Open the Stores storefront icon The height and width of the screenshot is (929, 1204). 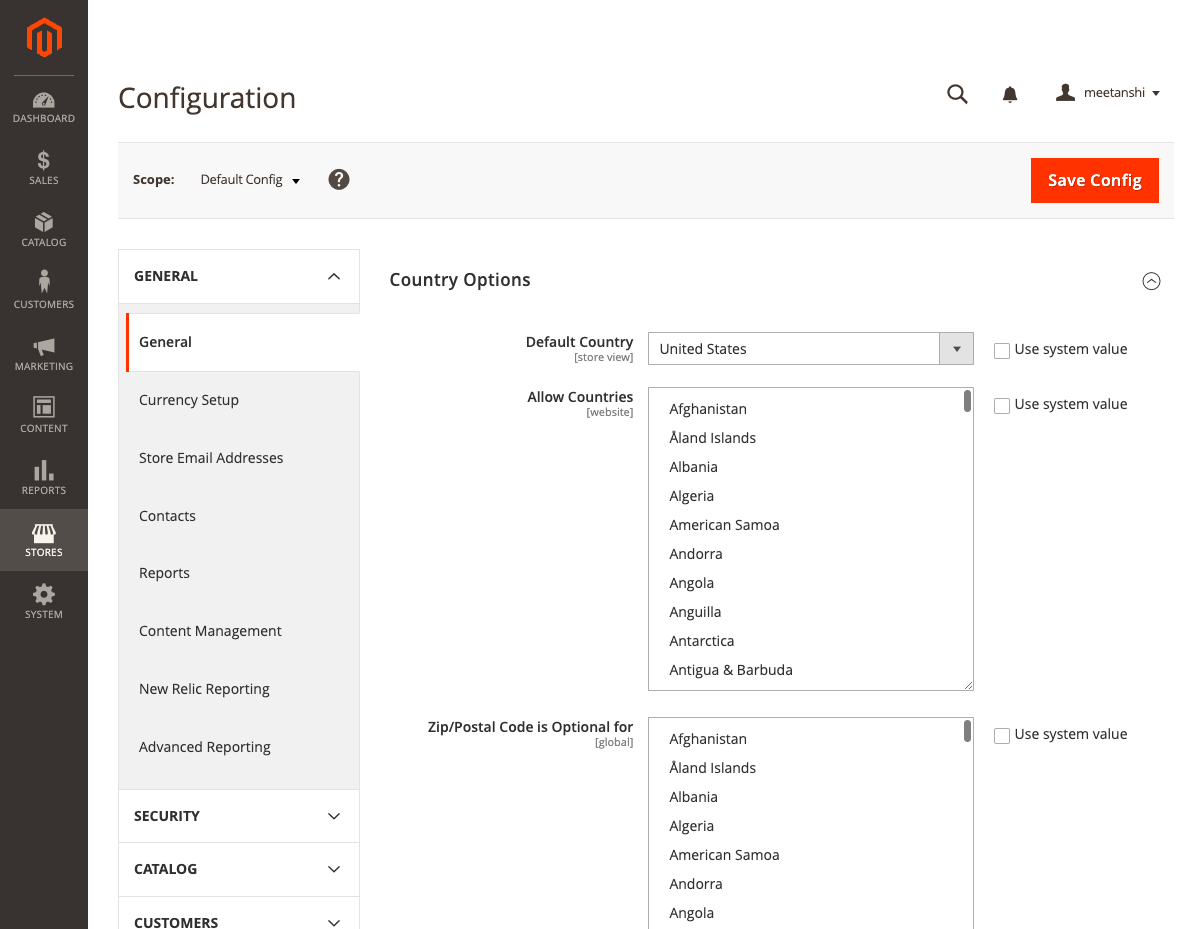(44, 532)
